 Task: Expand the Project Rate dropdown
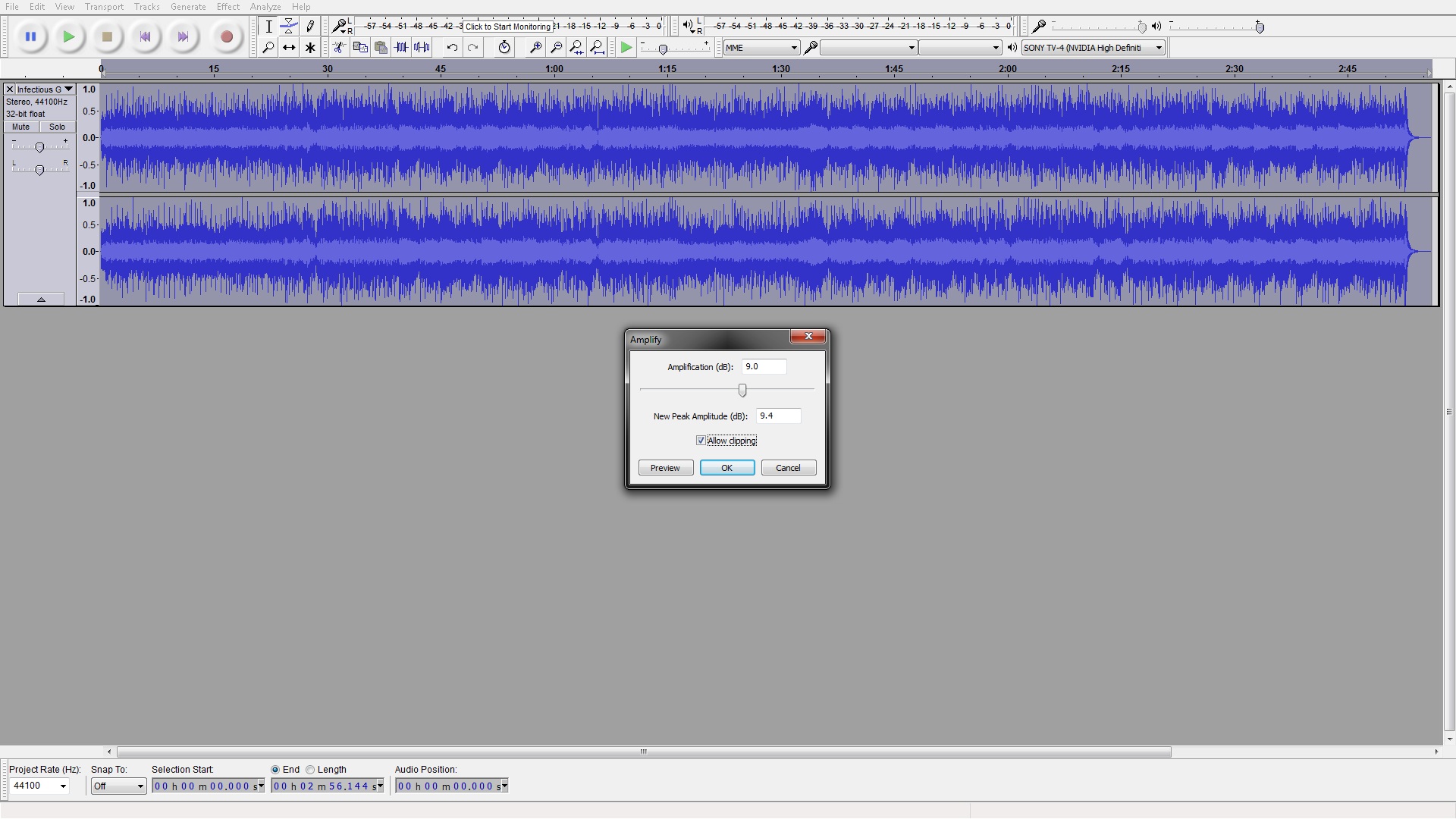[x=63, y=786]
